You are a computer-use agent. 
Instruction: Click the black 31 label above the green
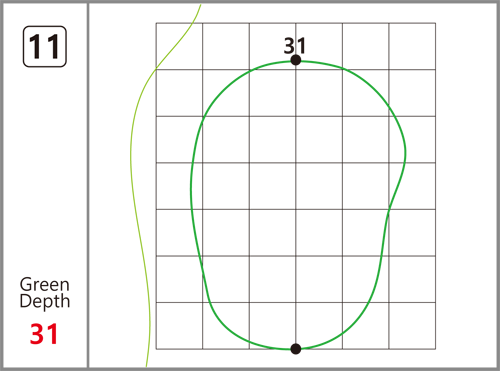(x=295, y=46)
